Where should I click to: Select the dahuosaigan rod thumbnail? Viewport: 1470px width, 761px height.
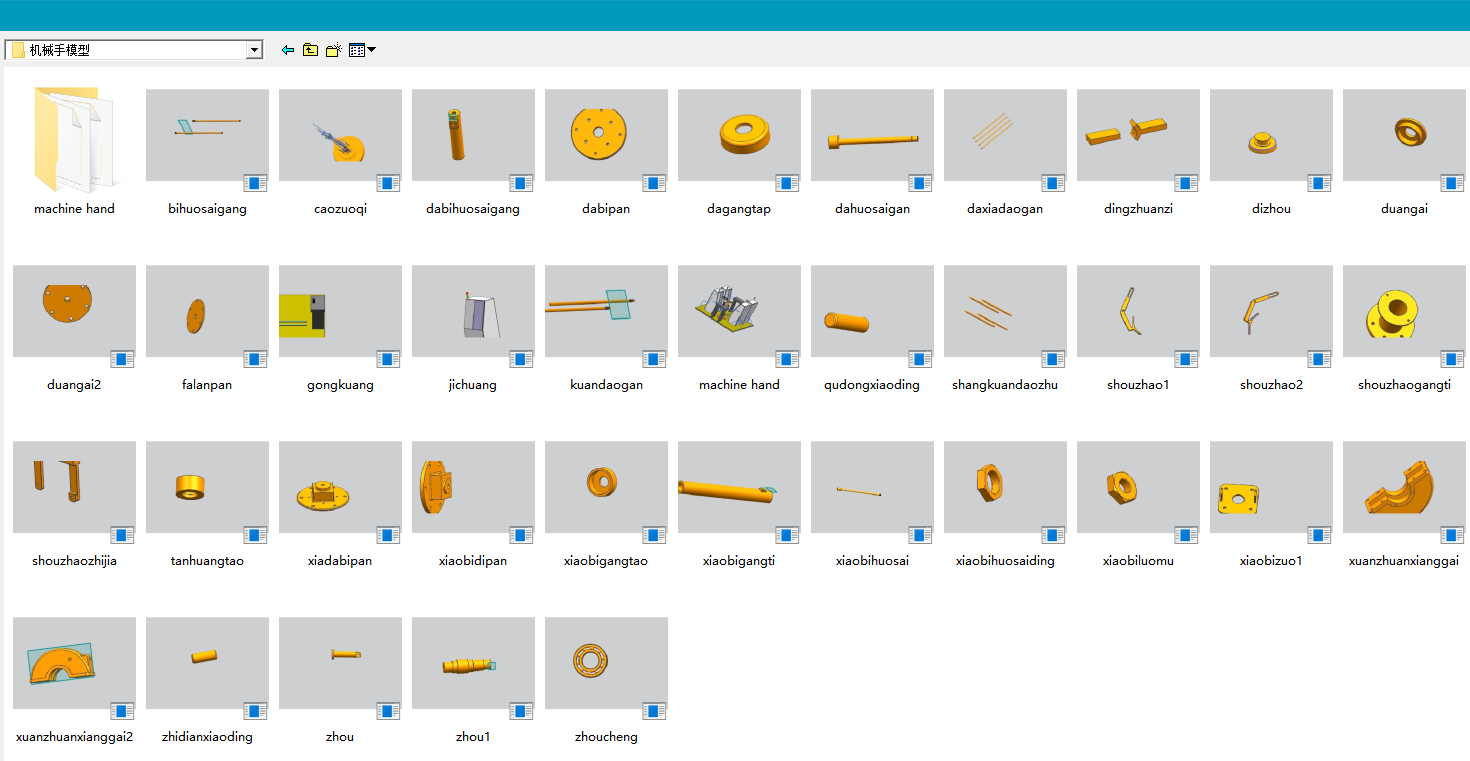(x=872, y=135)
